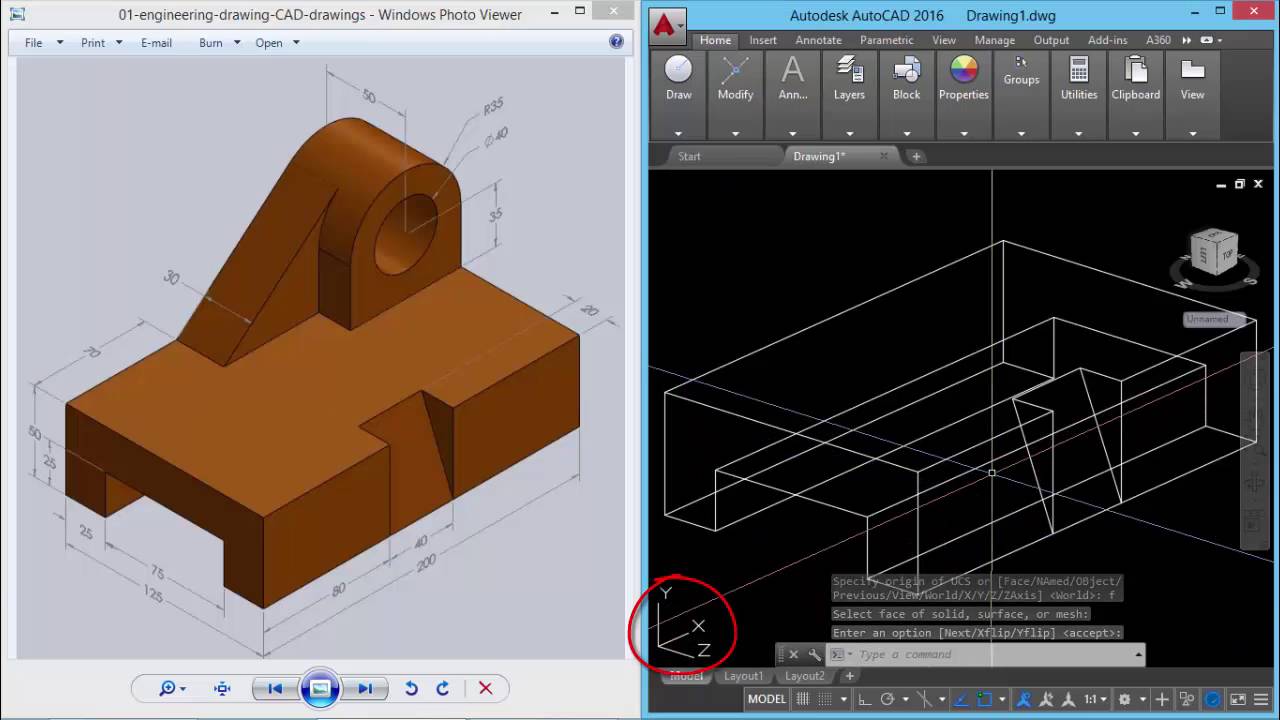1280x720 pixels.
Task: Switch to the Layout1 tab
Action: click(x=743, y=676)
